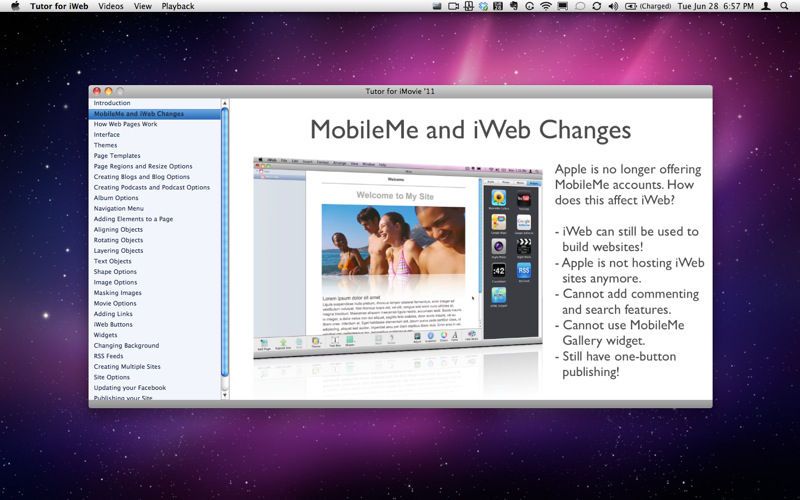Select the Site Options lesson
Image resolution: width=800 pixels, height=500 pixels.
point(155,378)
